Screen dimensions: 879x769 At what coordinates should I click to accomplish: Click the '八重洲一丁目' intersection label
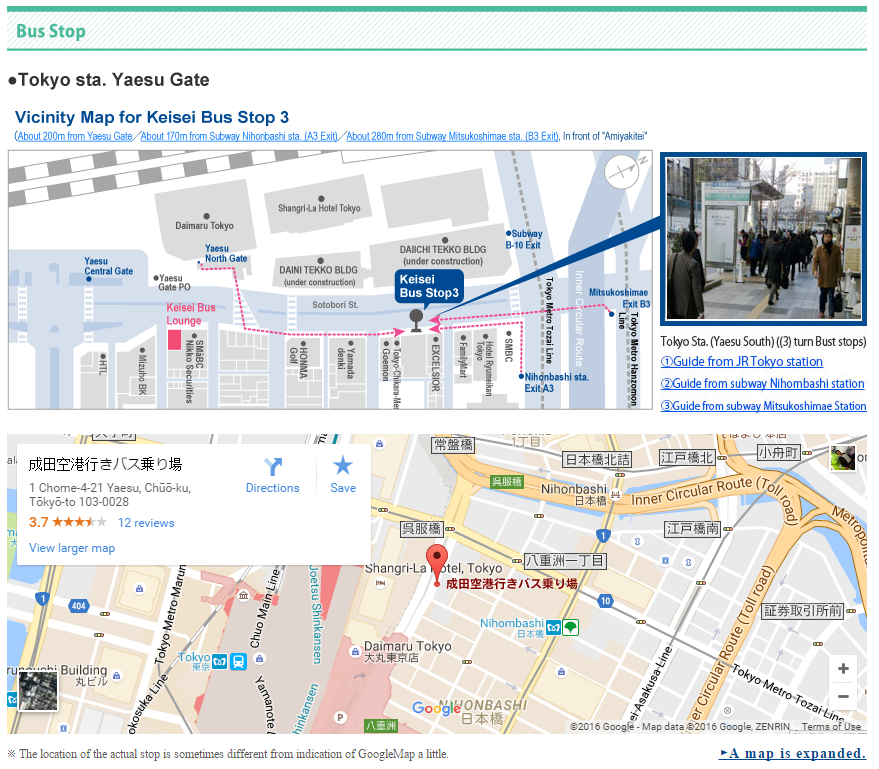[565, 560]
